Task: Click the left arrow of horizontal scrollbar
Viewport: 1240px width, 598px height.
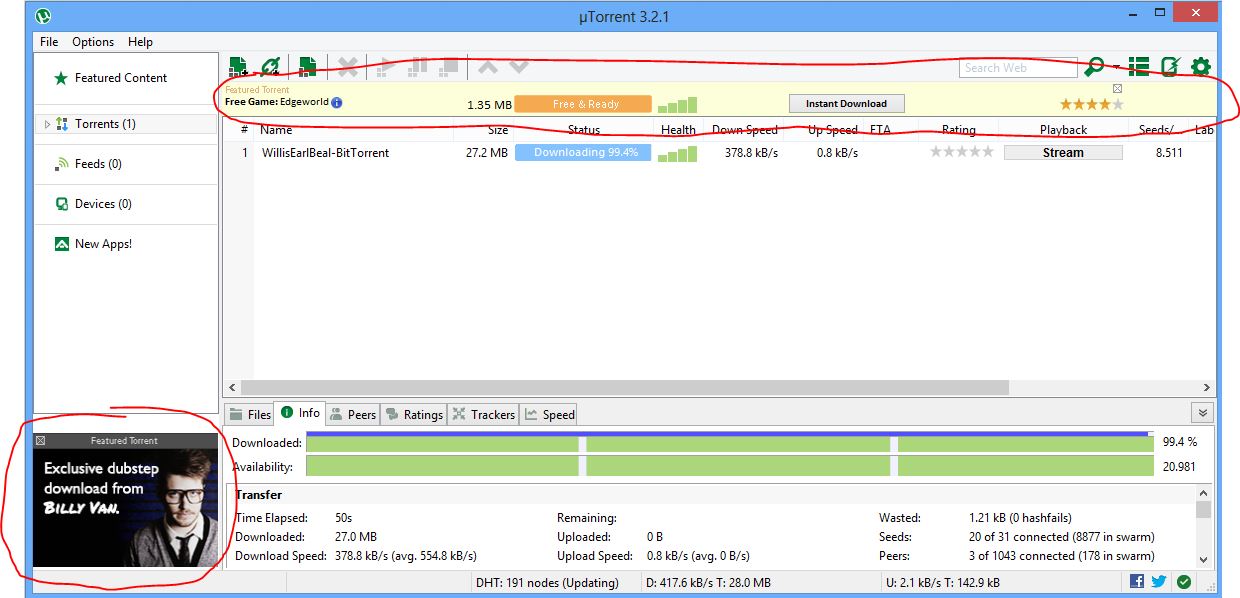Action: (x=233, y=387)
